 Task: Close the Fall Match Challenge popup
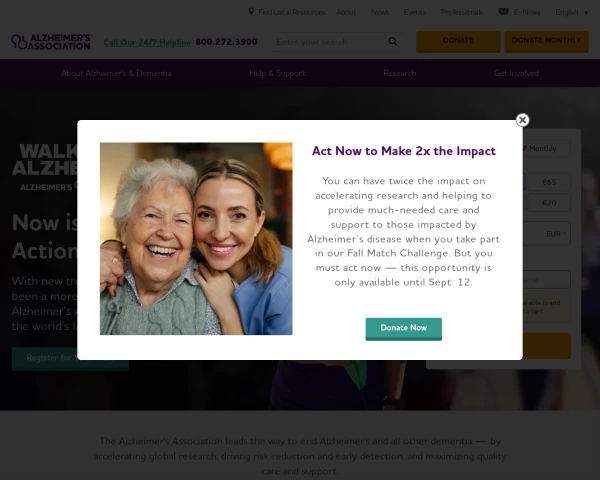pyautogui.click(x=522, y=120)
